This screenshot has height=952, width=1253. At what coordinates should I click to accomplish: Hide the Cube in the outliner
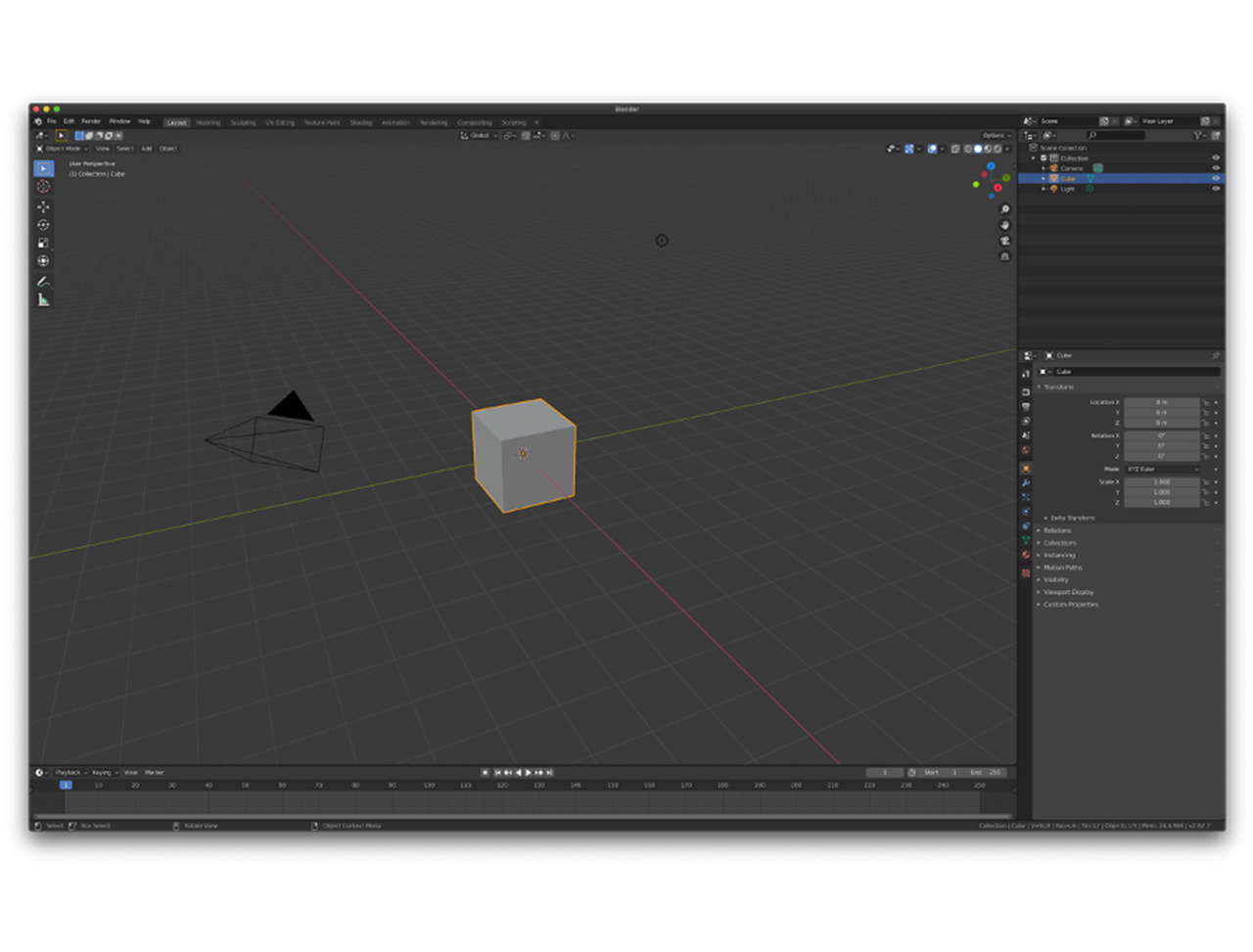click(x=1216, y=178)
